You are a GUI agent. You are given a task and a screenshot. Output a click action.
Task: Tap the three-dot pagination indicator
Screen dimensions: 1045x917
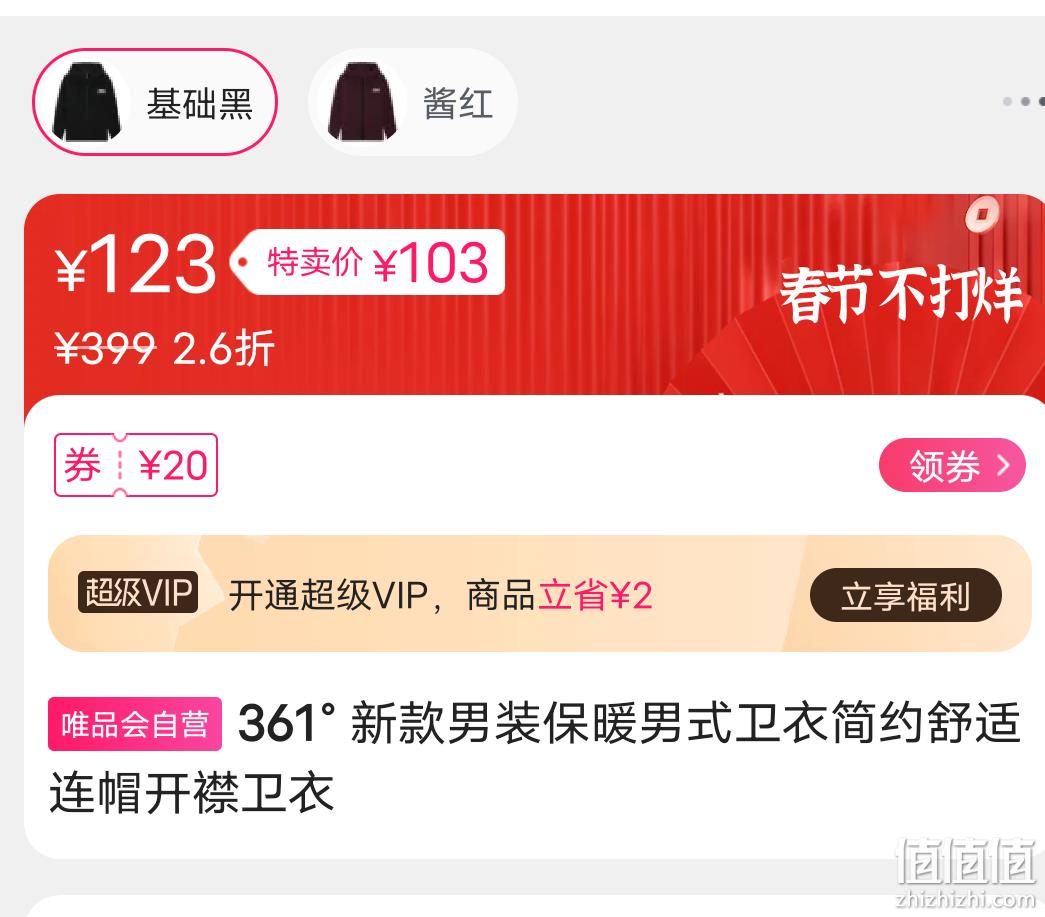point(1024,101)
